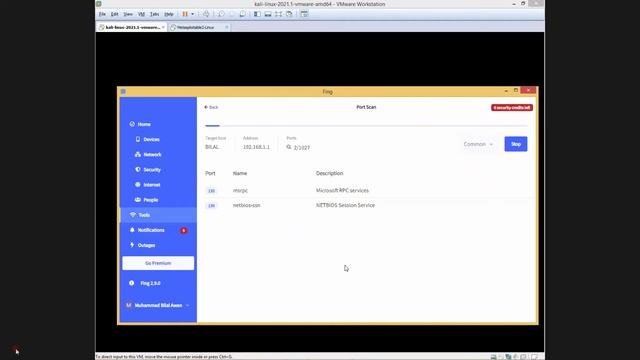Pause the virtual machine from VMware toolbar
The height and width of the screenshot is (360, 640).
[x=185, y=14]
